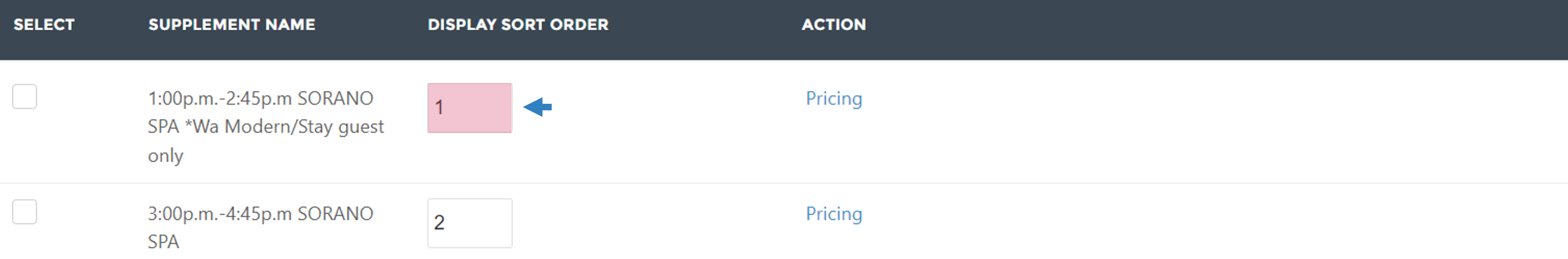
Task: Click the "SPA" text in the second row
Action: (164, 241)
